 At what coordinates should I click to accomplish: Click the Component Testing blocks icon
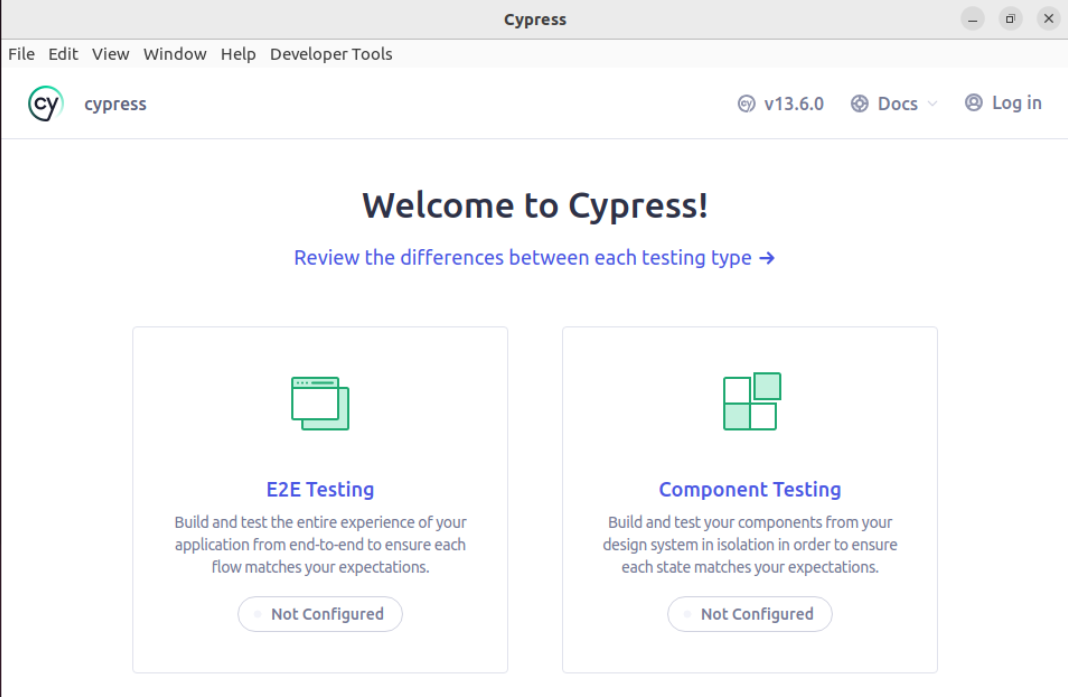coord(751,402)
